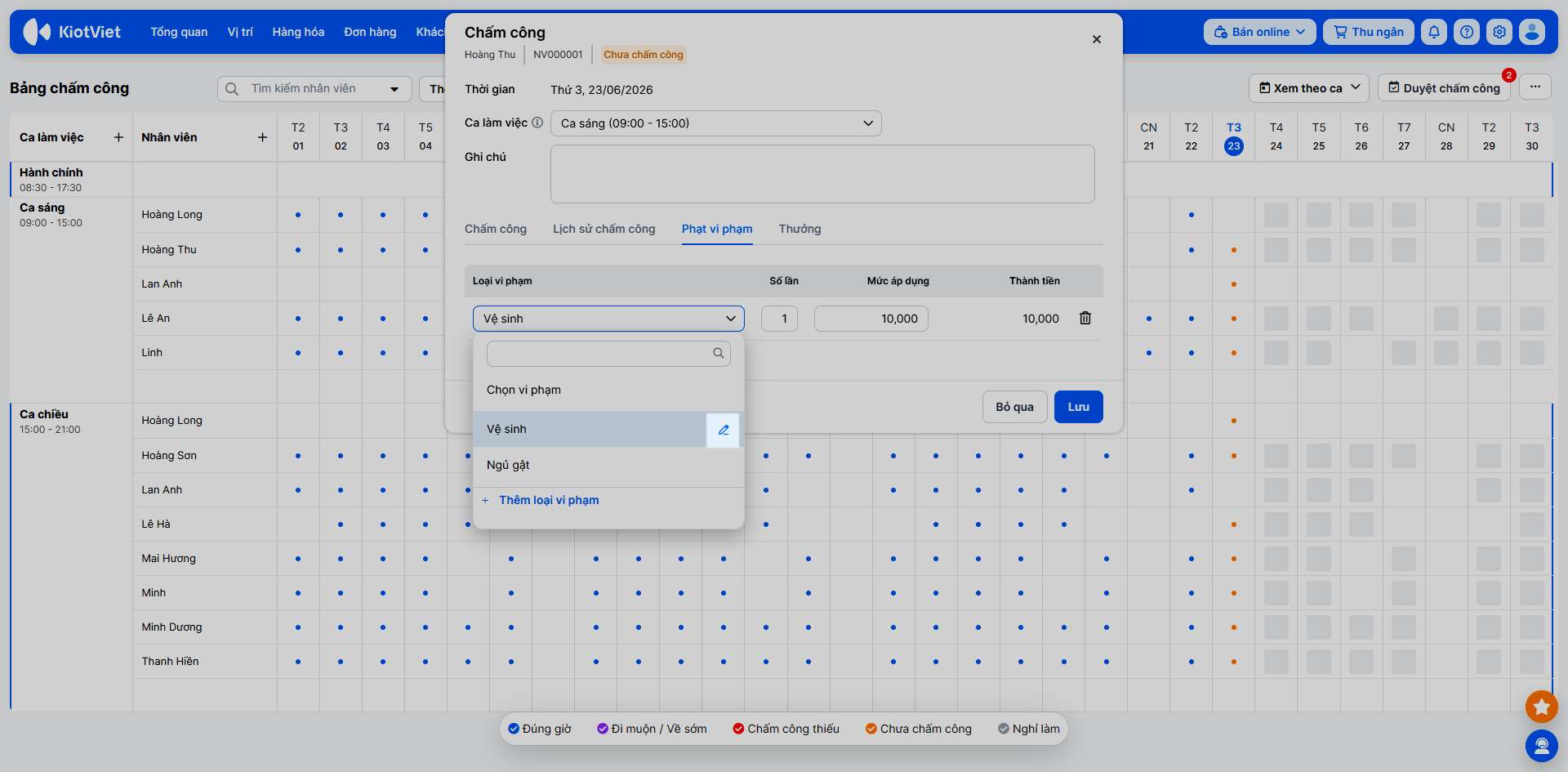Image resolution: width=1568 pixels, height=772 pixels.
Task: Open Vị trí menu
Action: point(240,32)
